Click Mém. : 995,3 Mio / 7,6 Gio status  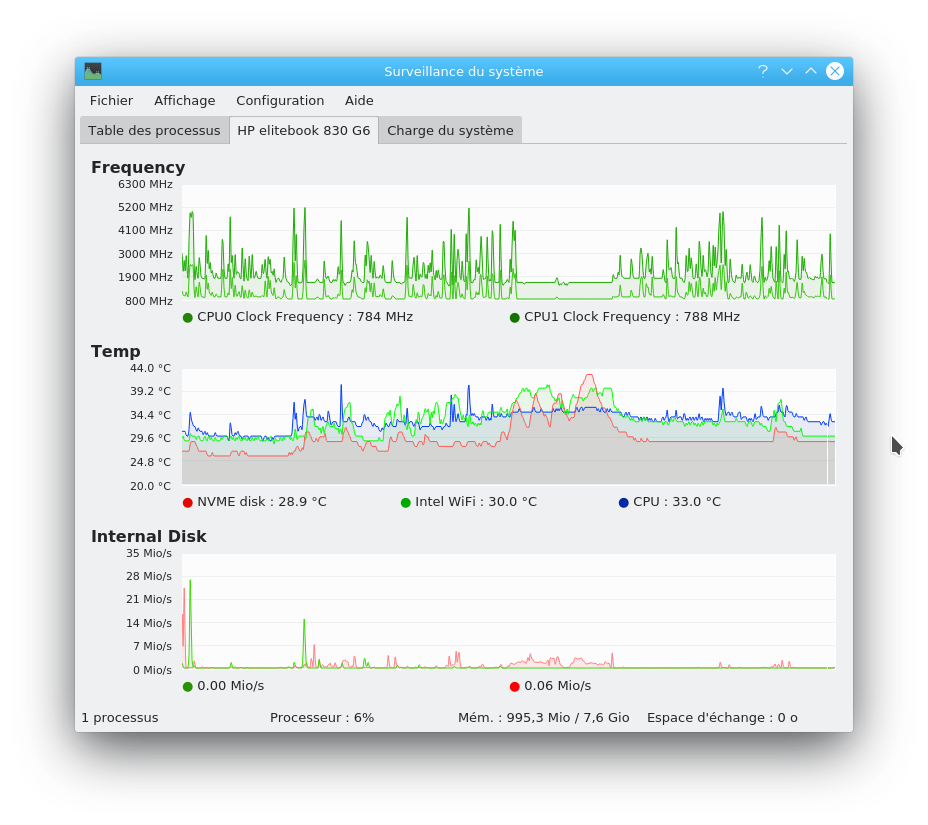click(x=543, y=717)
